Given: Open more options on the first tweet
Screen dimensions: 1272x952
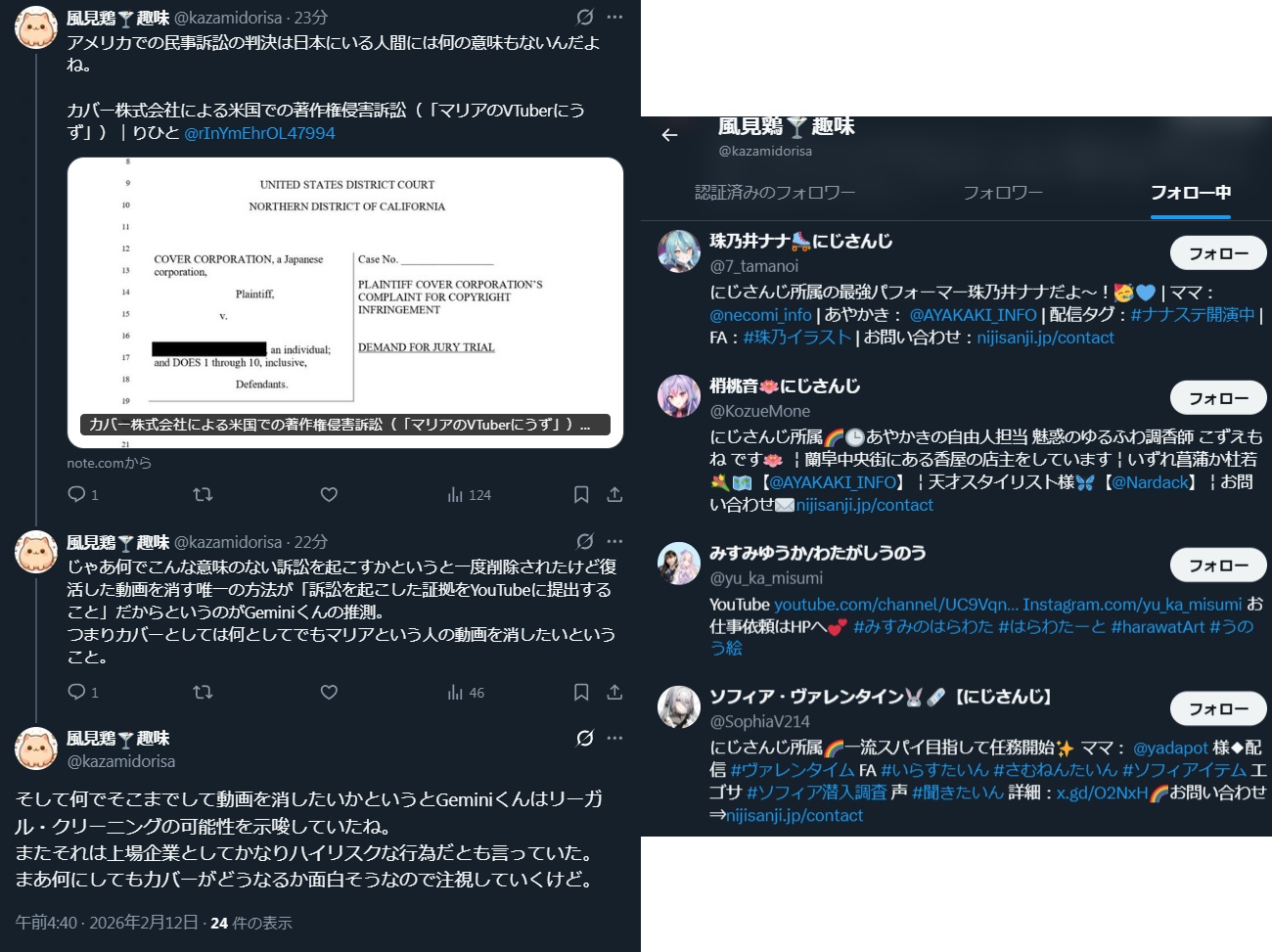Looking at the screenshot, I should [614, 18].
